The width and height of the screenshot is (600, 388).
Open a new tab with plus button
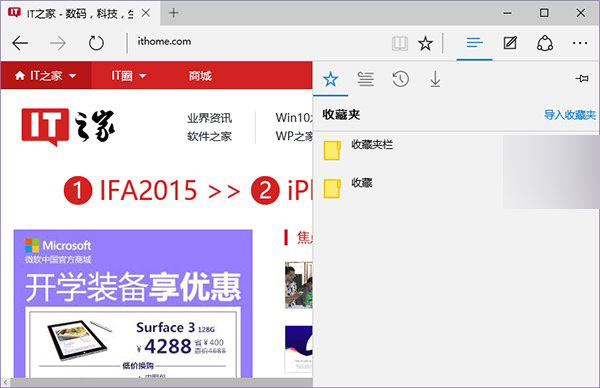point(174,13)
